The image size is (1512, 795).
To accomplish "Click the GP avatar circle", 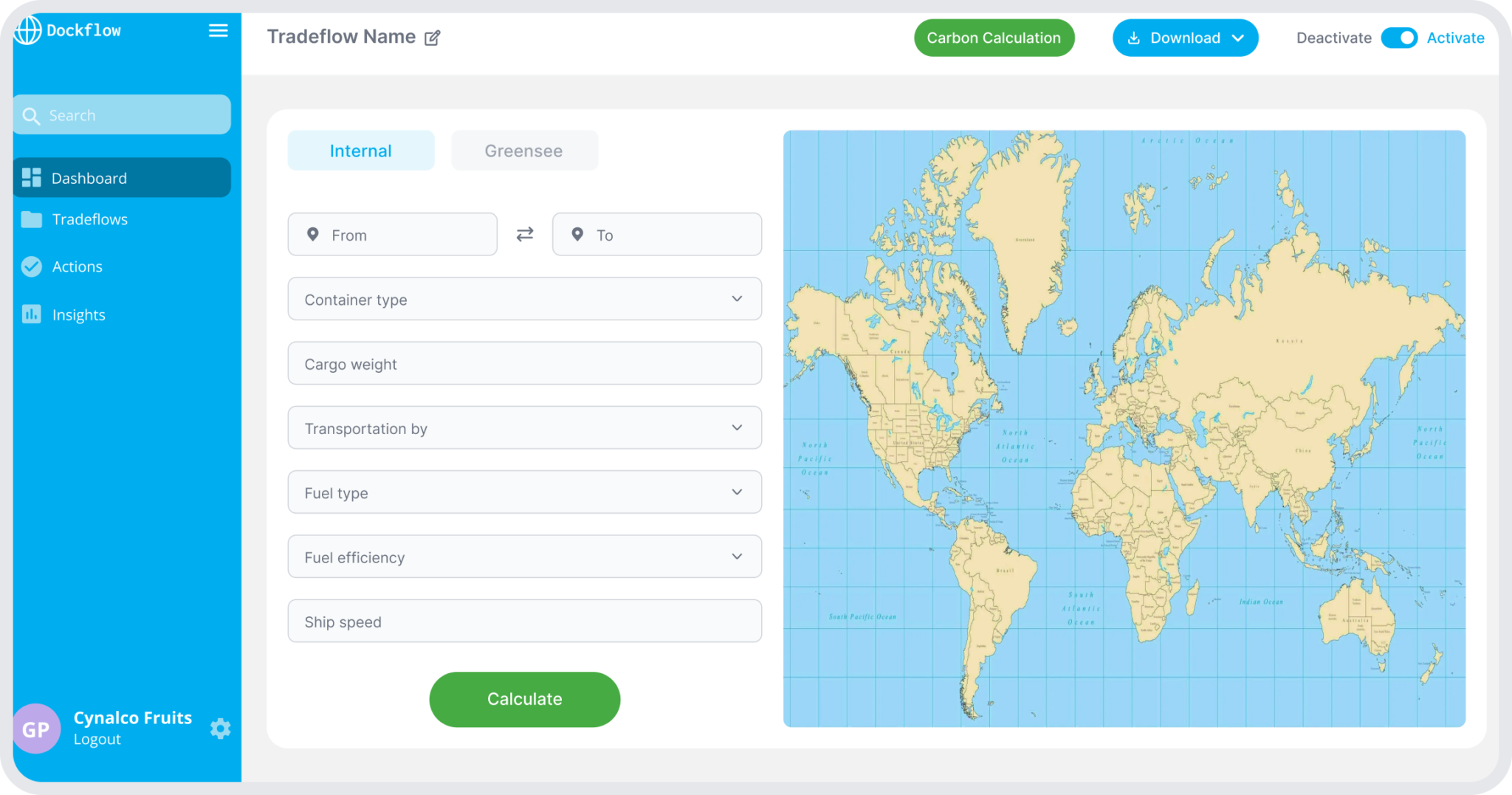I will coord(36,729).
